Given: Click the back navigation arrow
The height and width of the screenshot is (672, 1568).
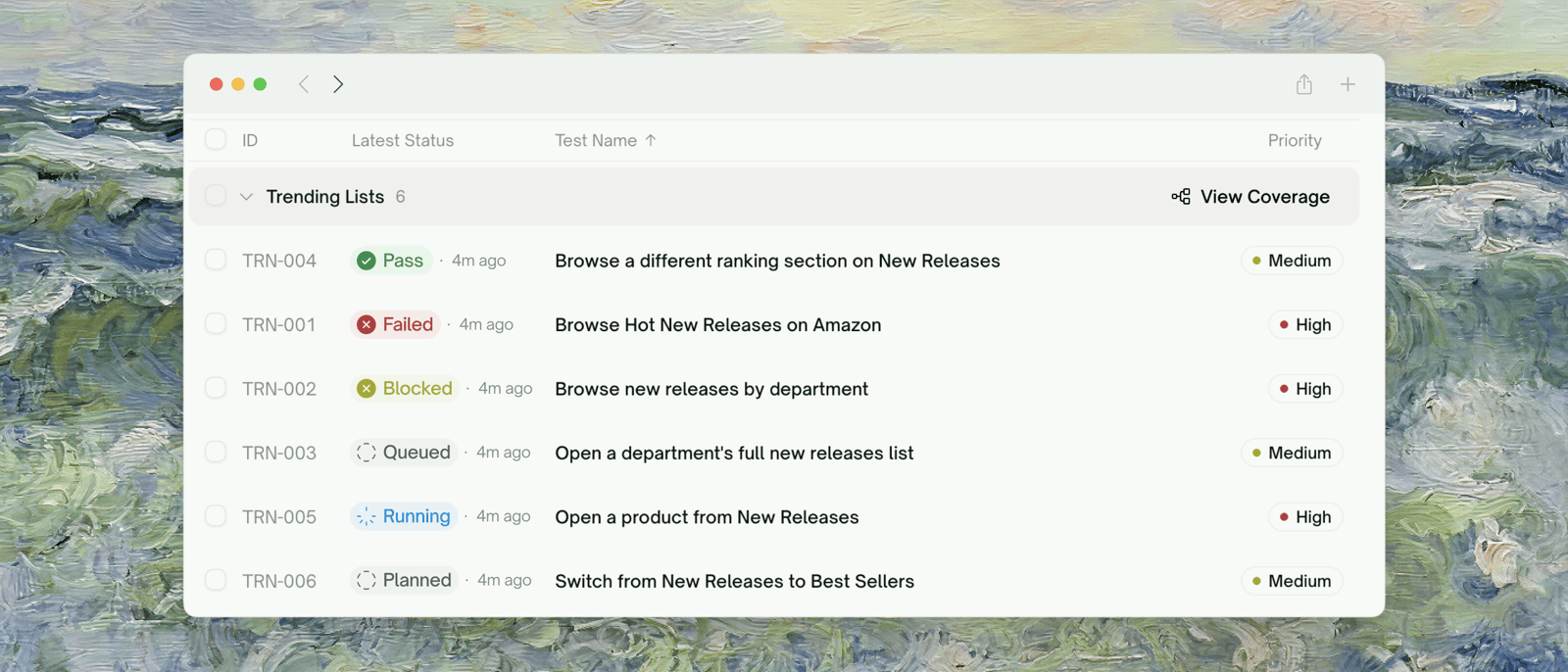Looking at the screenshot, I should pyautogui.click(x=304, y=84).
